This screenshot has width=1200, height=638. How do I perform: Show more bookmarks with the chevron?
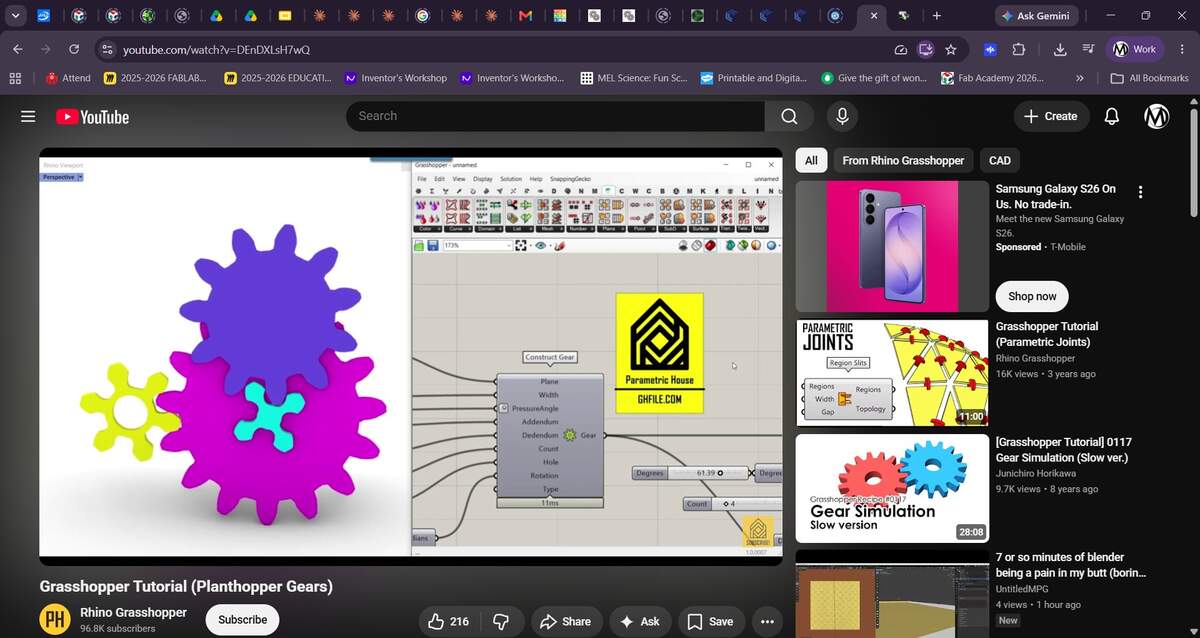[1080, 78]
